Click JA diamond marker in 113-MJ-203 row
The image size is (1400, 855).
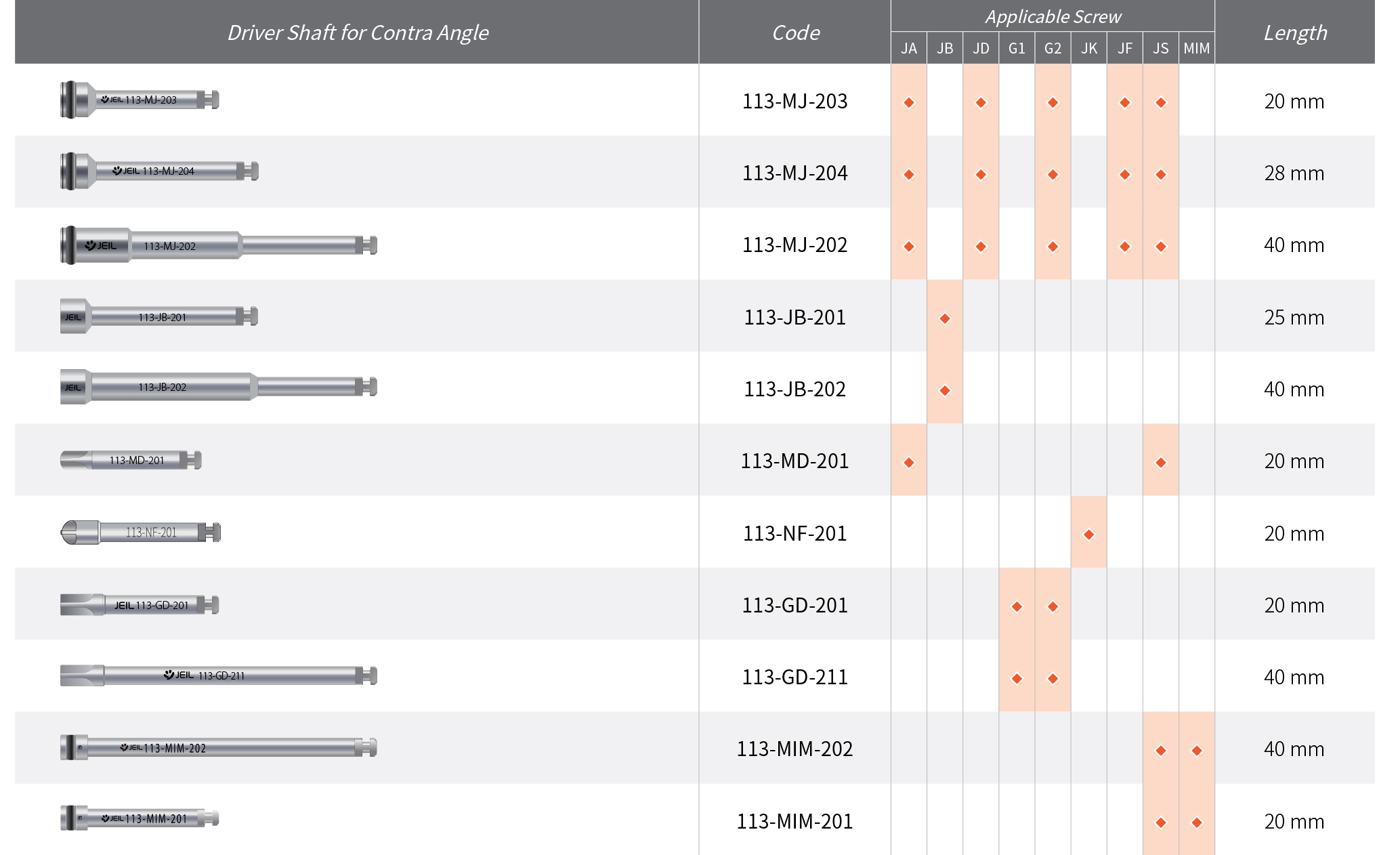tap(909, 103)
